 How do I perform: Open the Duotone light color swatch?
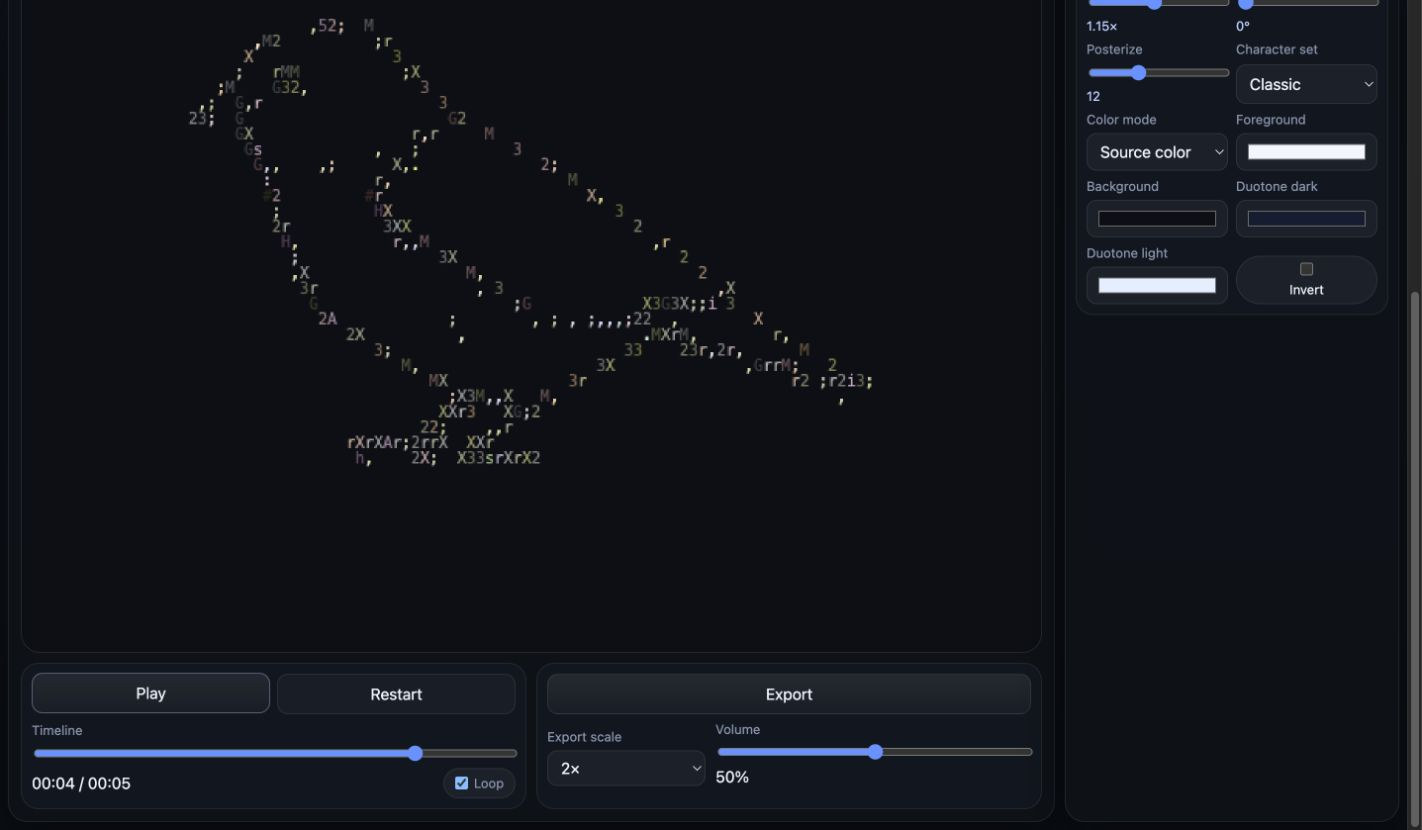click(x=1157, y=285)
